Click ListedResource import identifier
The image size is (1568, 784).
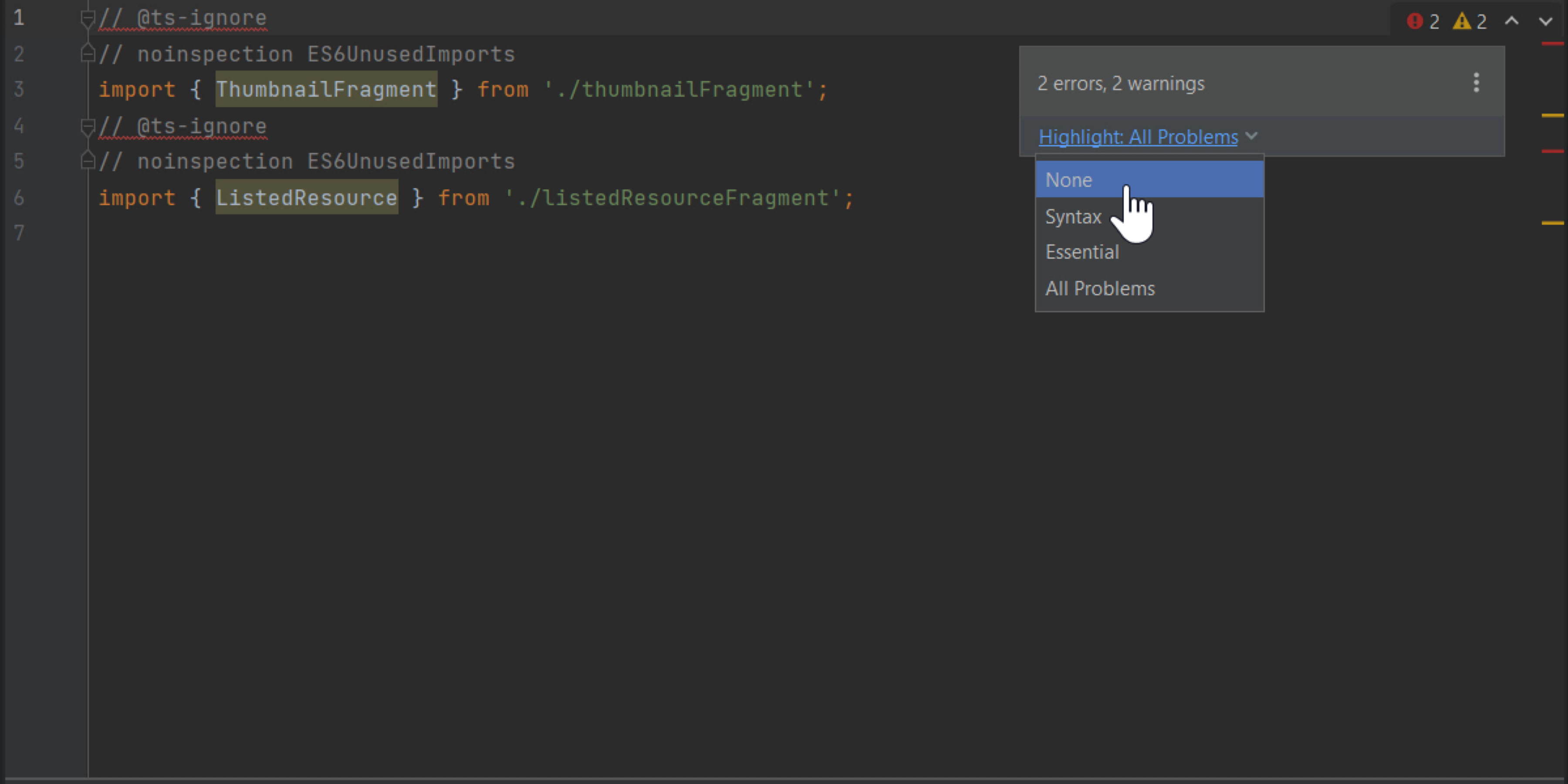(x=307, y=197)
